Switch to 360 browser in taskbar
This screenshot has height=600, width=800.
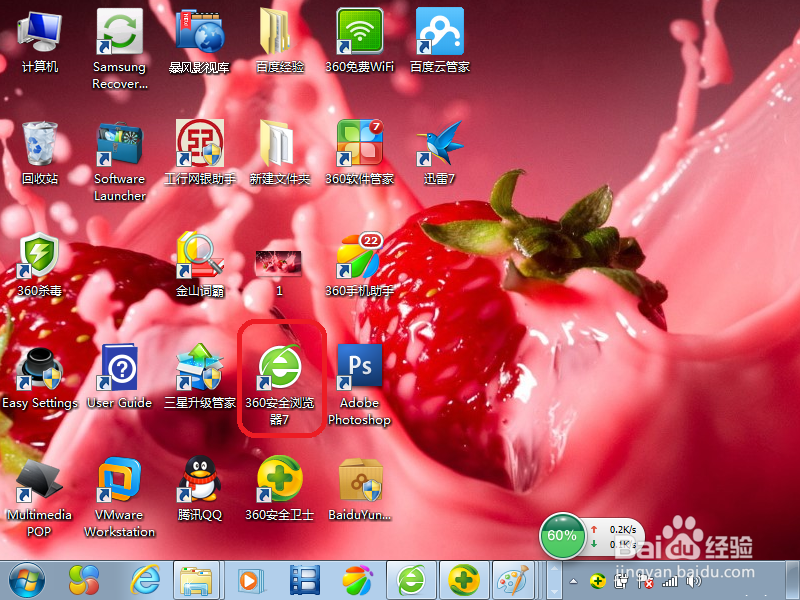[x=411, y=581]
